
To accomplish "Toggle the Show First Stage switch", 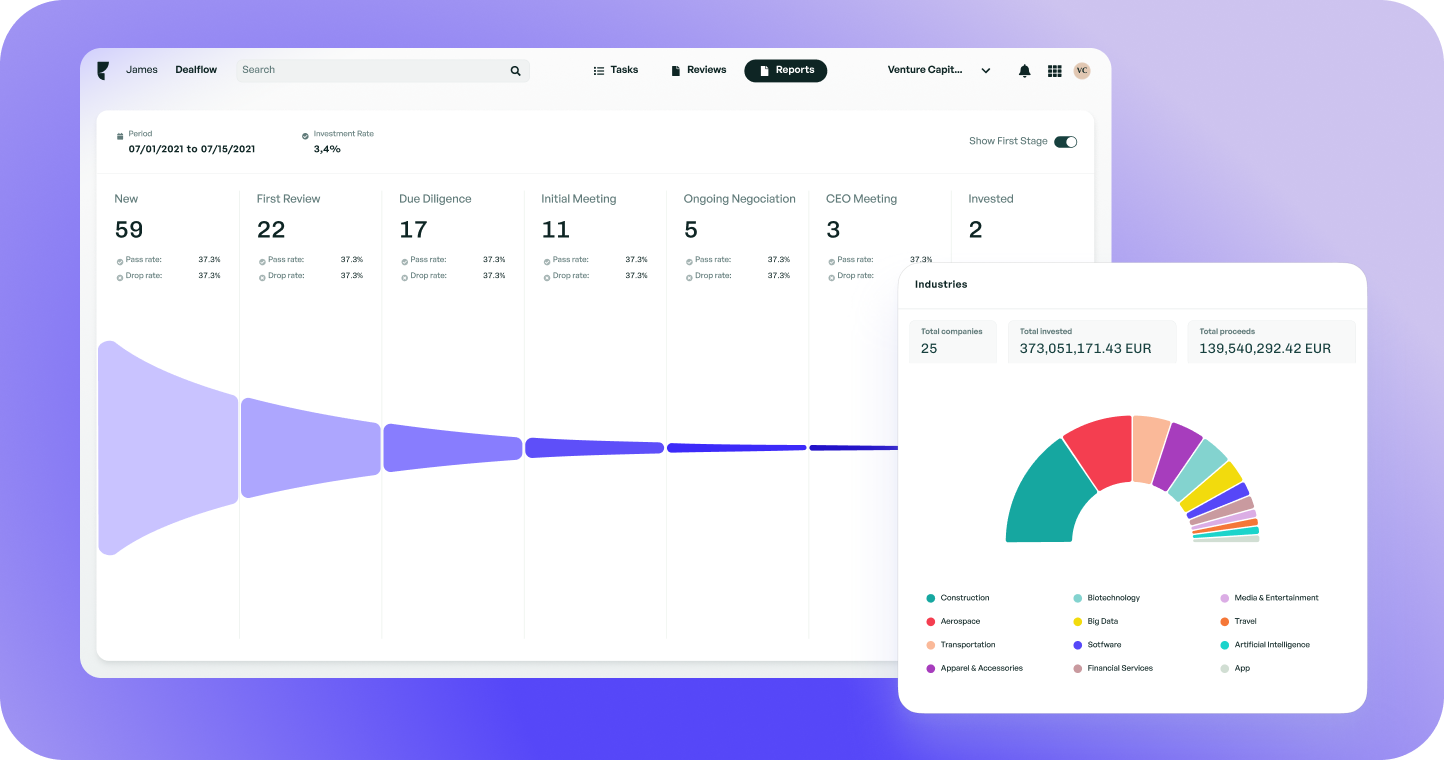I will click(1065, 142).
